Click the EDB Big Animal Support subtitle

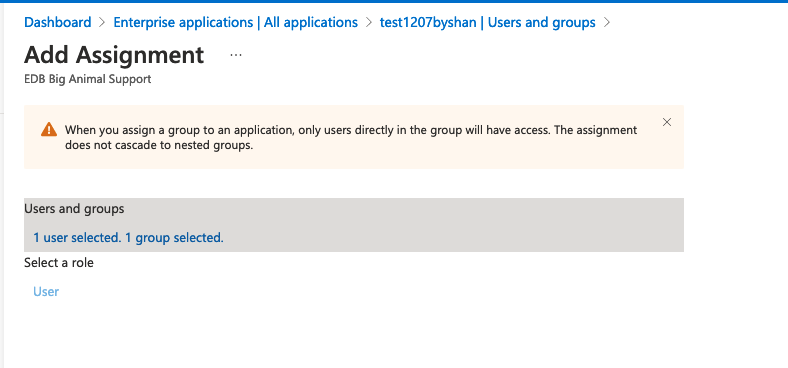87,79
